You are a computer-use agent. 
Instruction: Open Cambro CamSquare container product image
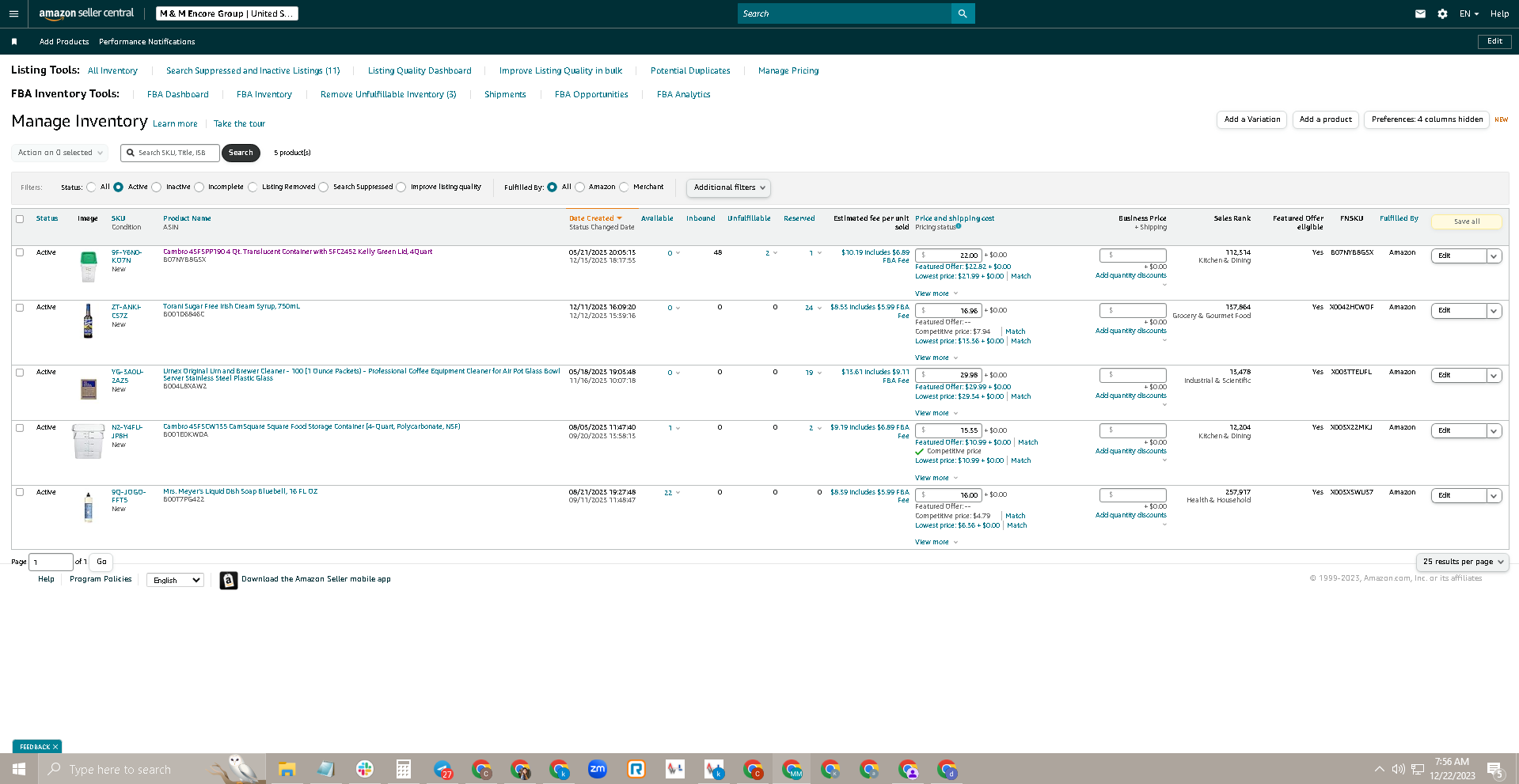pos(88,441)
